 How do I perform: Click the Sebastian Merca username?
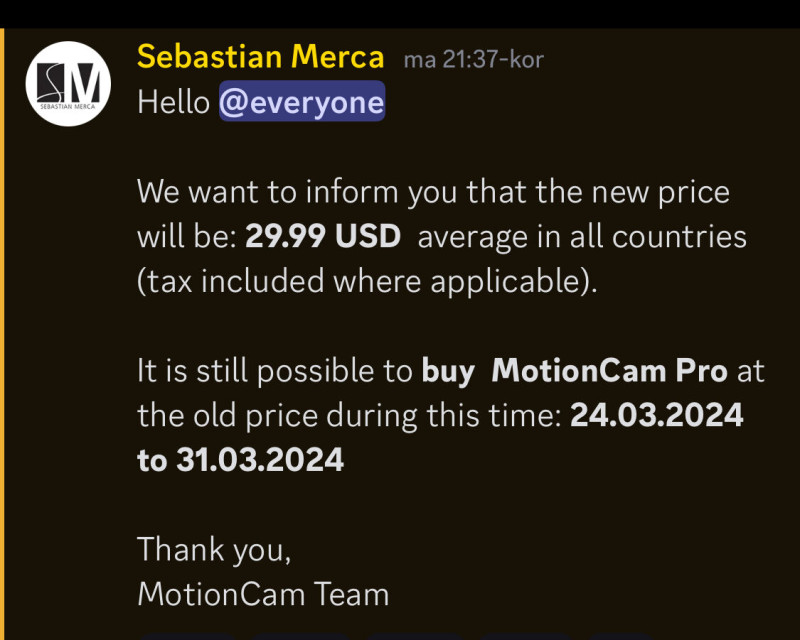[x=261, y=57]
